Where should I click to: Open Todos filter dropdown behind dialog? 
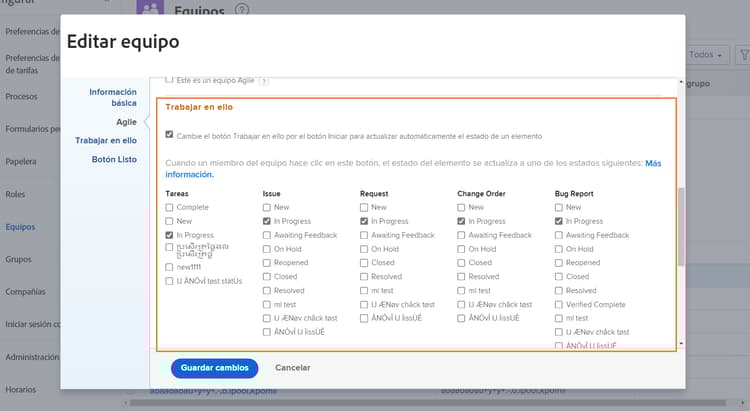pos(707,55)
